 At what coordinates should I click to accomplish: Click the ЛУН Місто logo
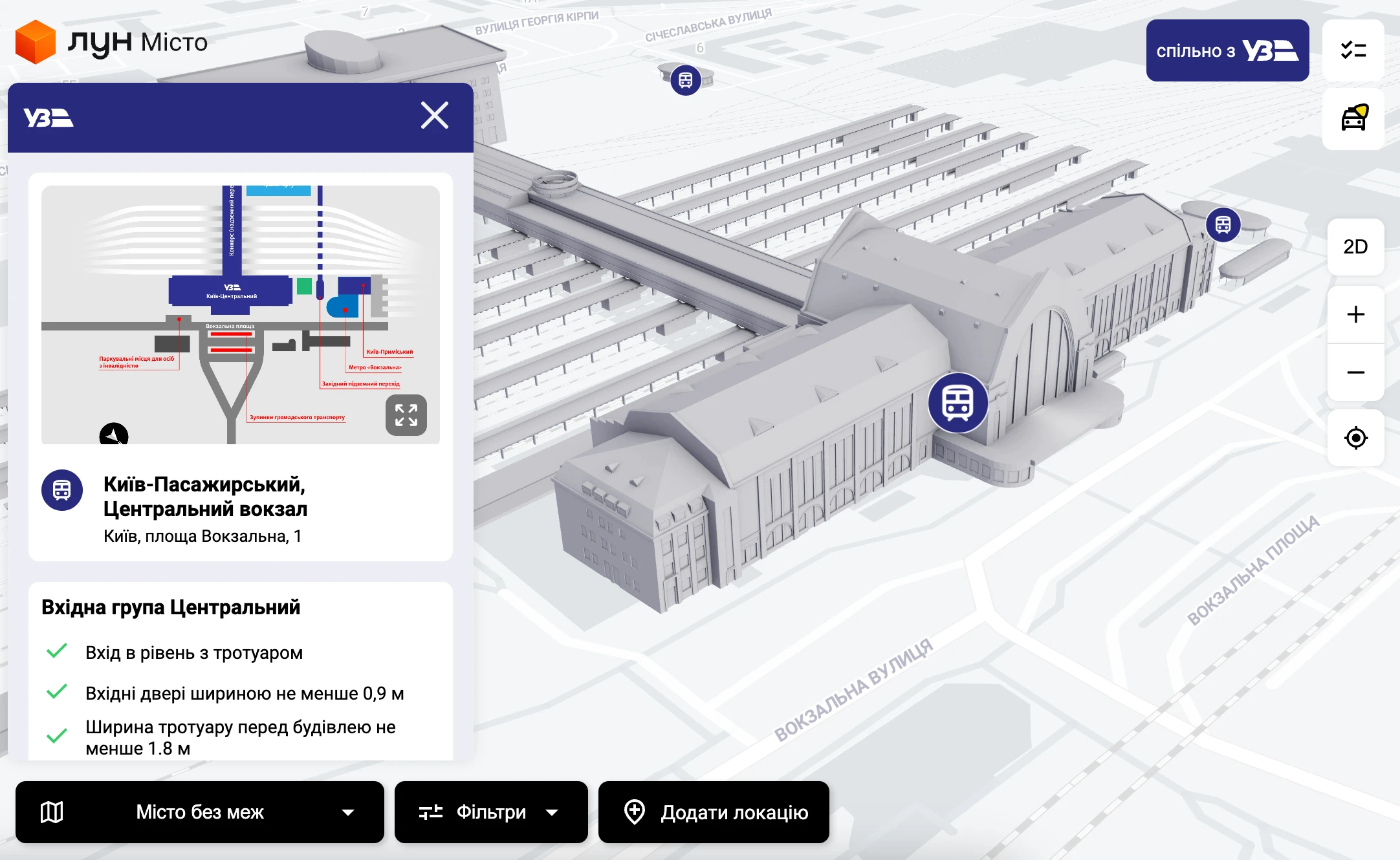111,42
